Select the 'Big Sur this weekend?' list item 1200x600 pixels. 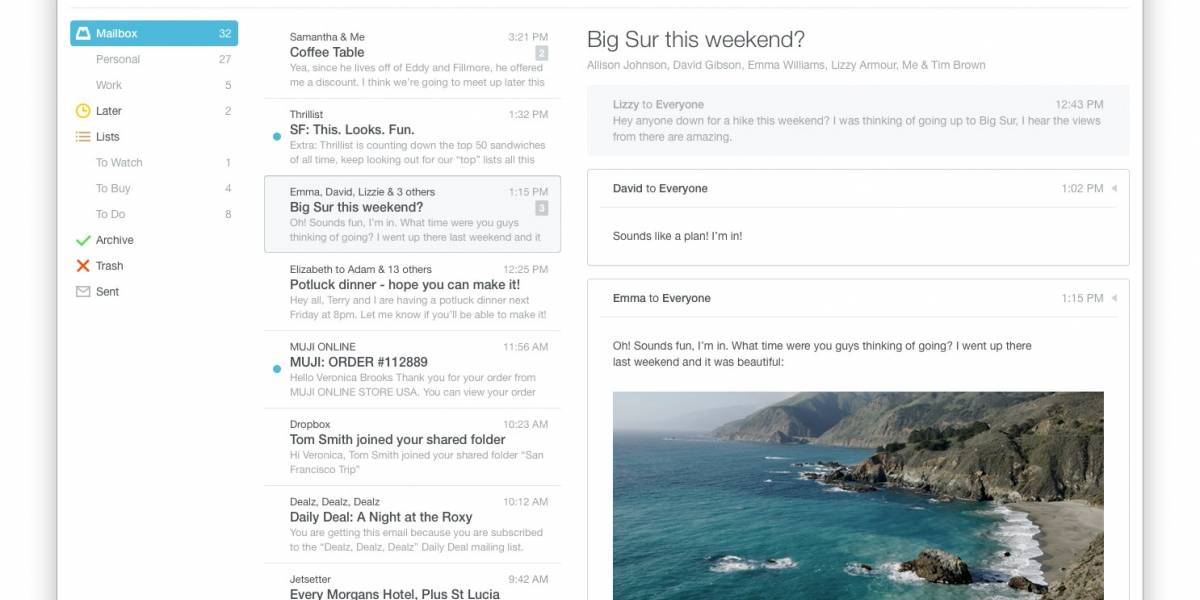(x=412, y=214)
